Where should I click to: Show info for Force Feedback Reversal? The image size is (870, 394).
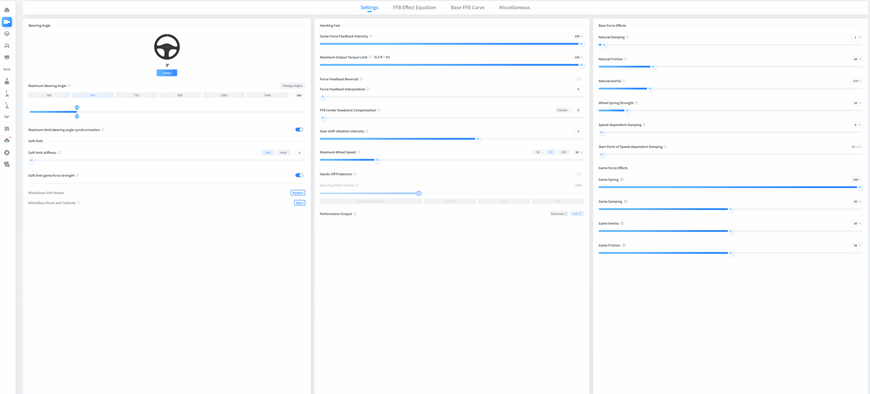[361, 79]
